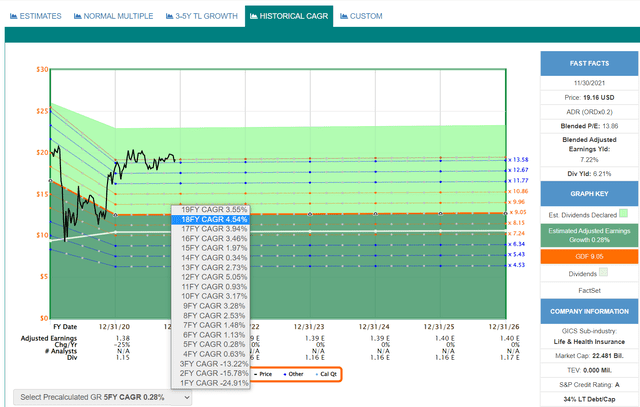
Task: Click the 12/31/24 FY date label
Action: (x=374, y=327)
